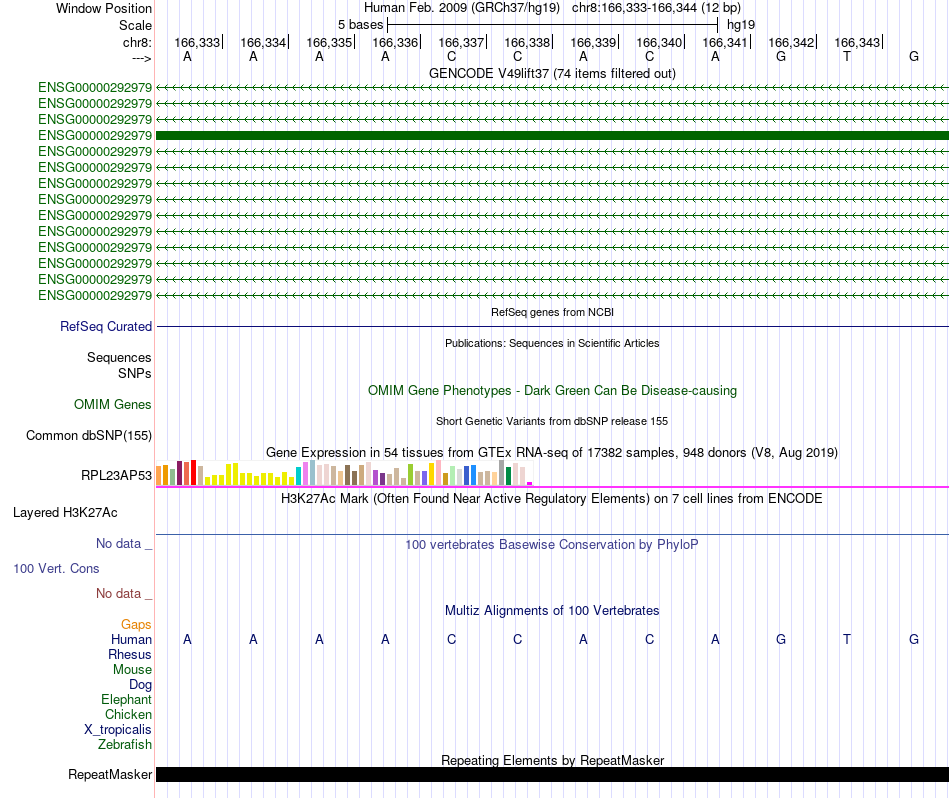950x798 pixels.
Task: Click the Scale track label
Action: pyautogui.click(x=135, y=25)
